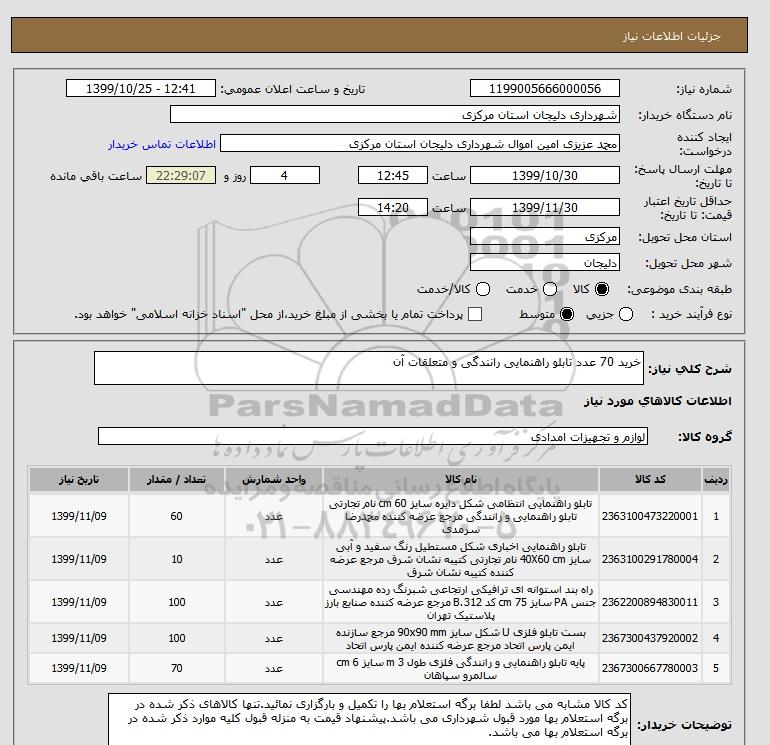This screenshot has width=770, height=745.
Task: Click product code 2363100291780004
Action: (650, 559)
